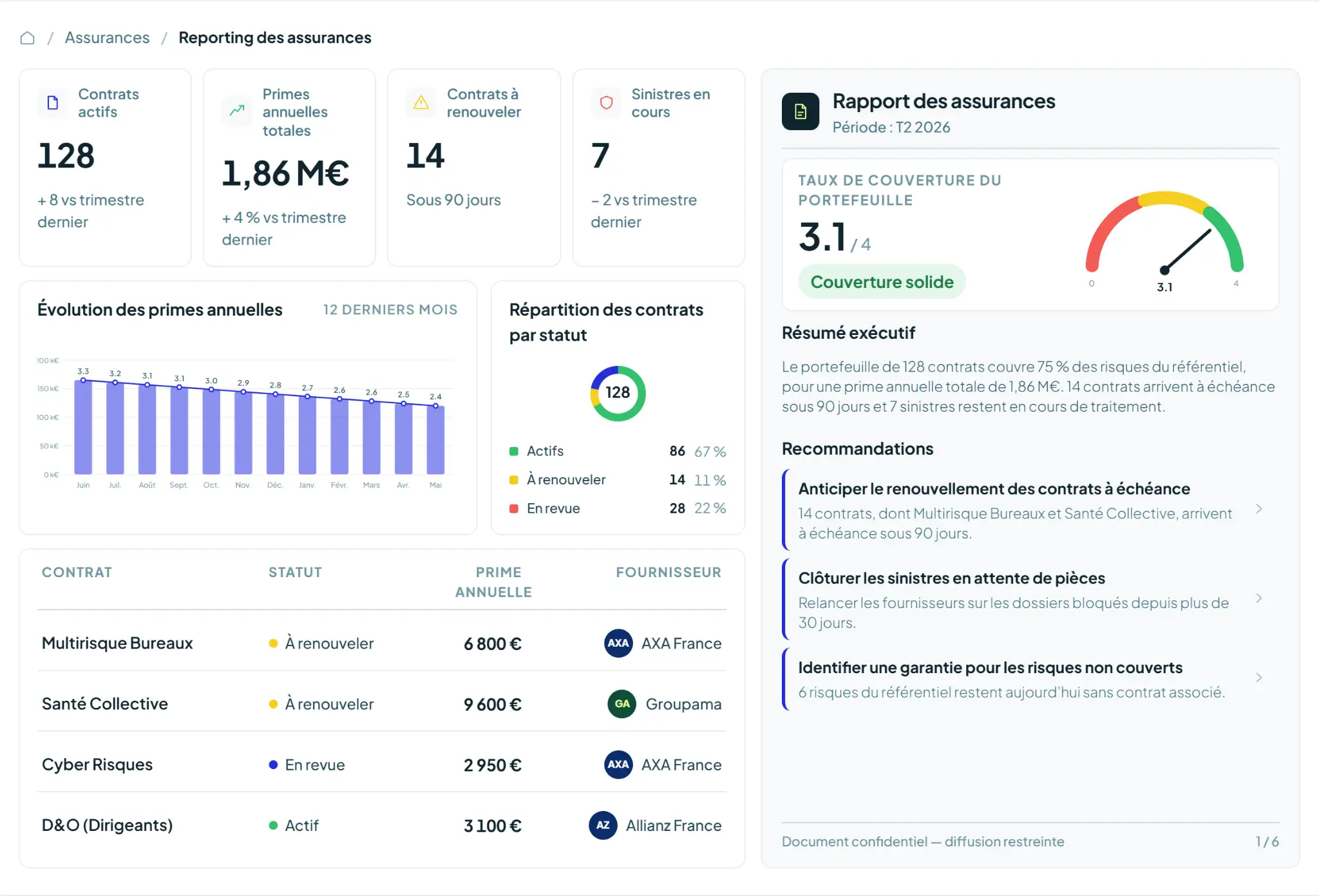Click the yellow À renouveler legend swatch

click(514, 480)
